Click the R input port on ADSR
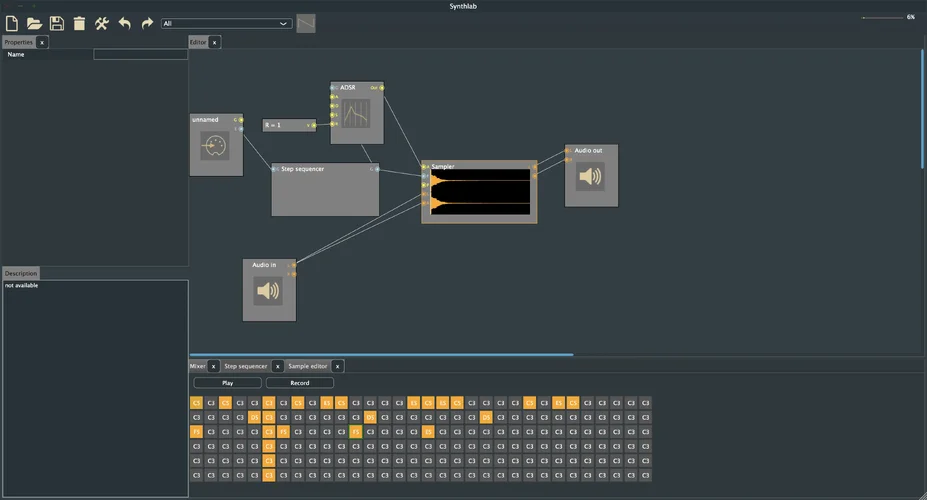Screen dimensions: 927x500 click(x=333, y=124)
